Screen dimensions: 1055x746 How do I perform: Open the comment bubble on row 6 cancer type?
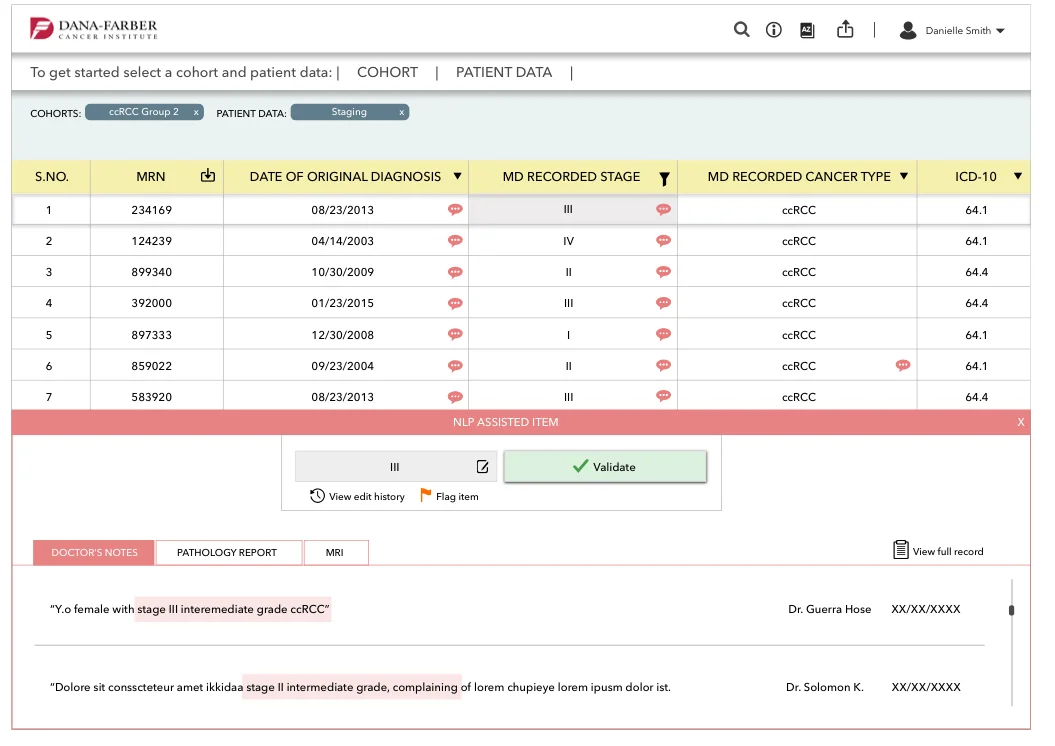coord(903,365)
